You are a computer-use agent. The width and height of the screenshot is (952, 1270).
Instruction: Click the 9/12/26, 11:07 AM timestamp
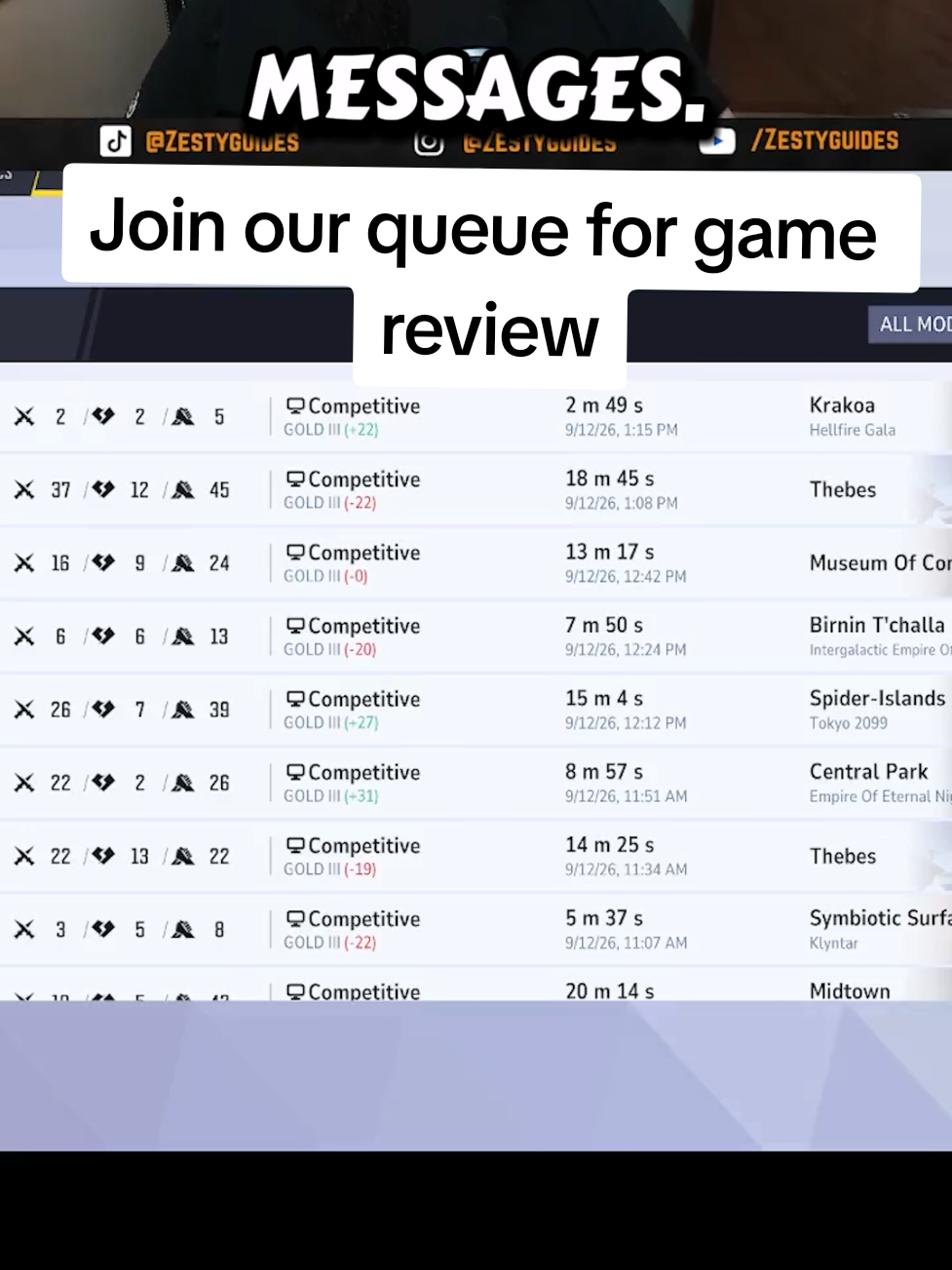click(x=626, y=943)
